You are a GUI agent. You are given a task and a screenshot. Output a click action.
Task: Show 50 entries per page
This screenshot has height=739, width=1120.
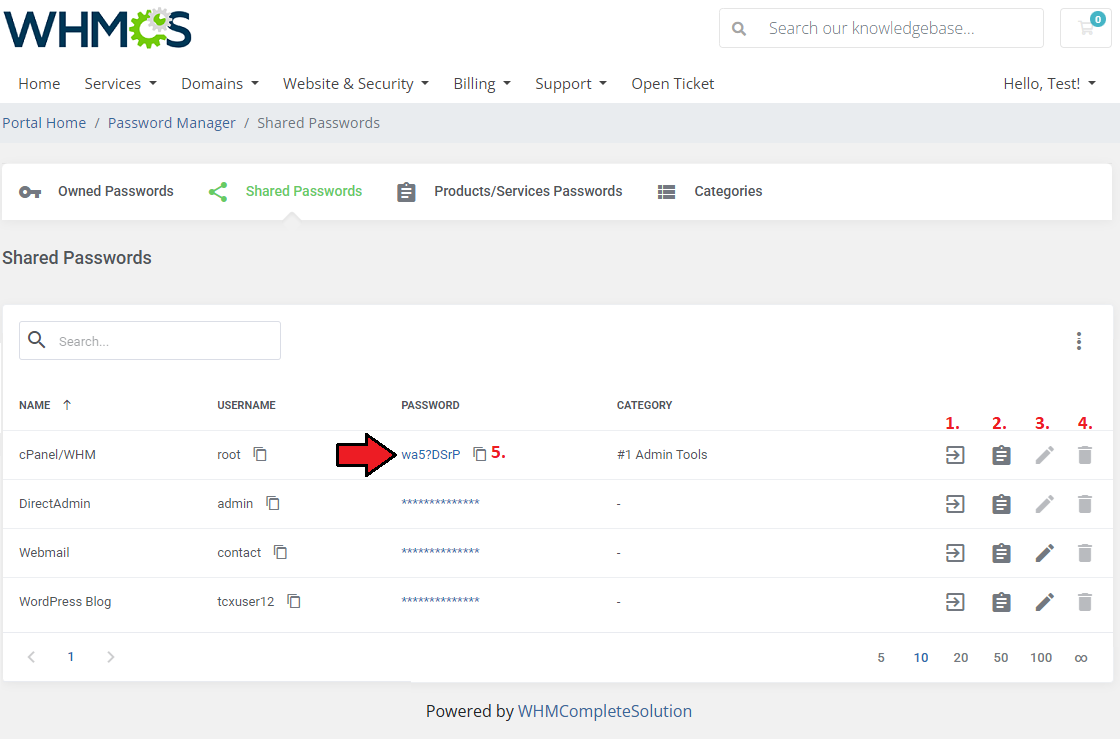[1001, 658]
